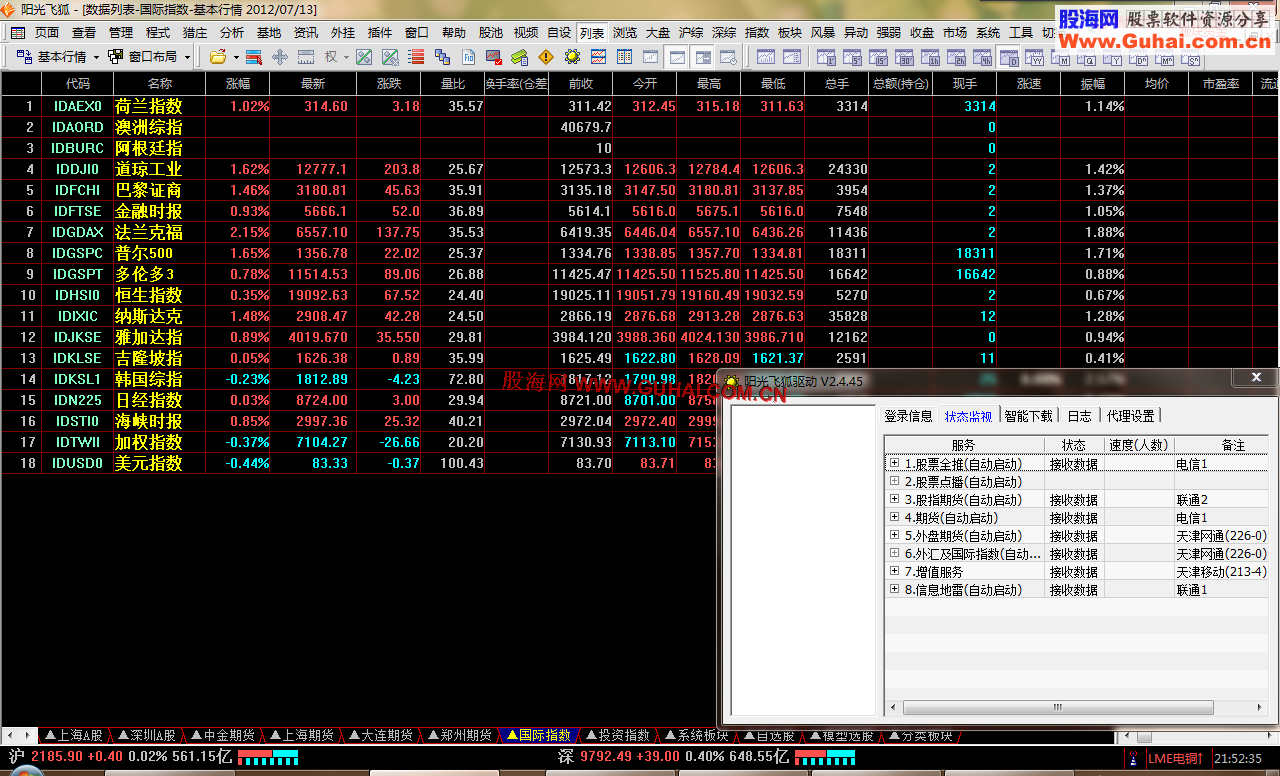The height and width of the screenshot is (776, 1280).
Task: Switch to the 登录信息 tab
Action: pos(908,416)
